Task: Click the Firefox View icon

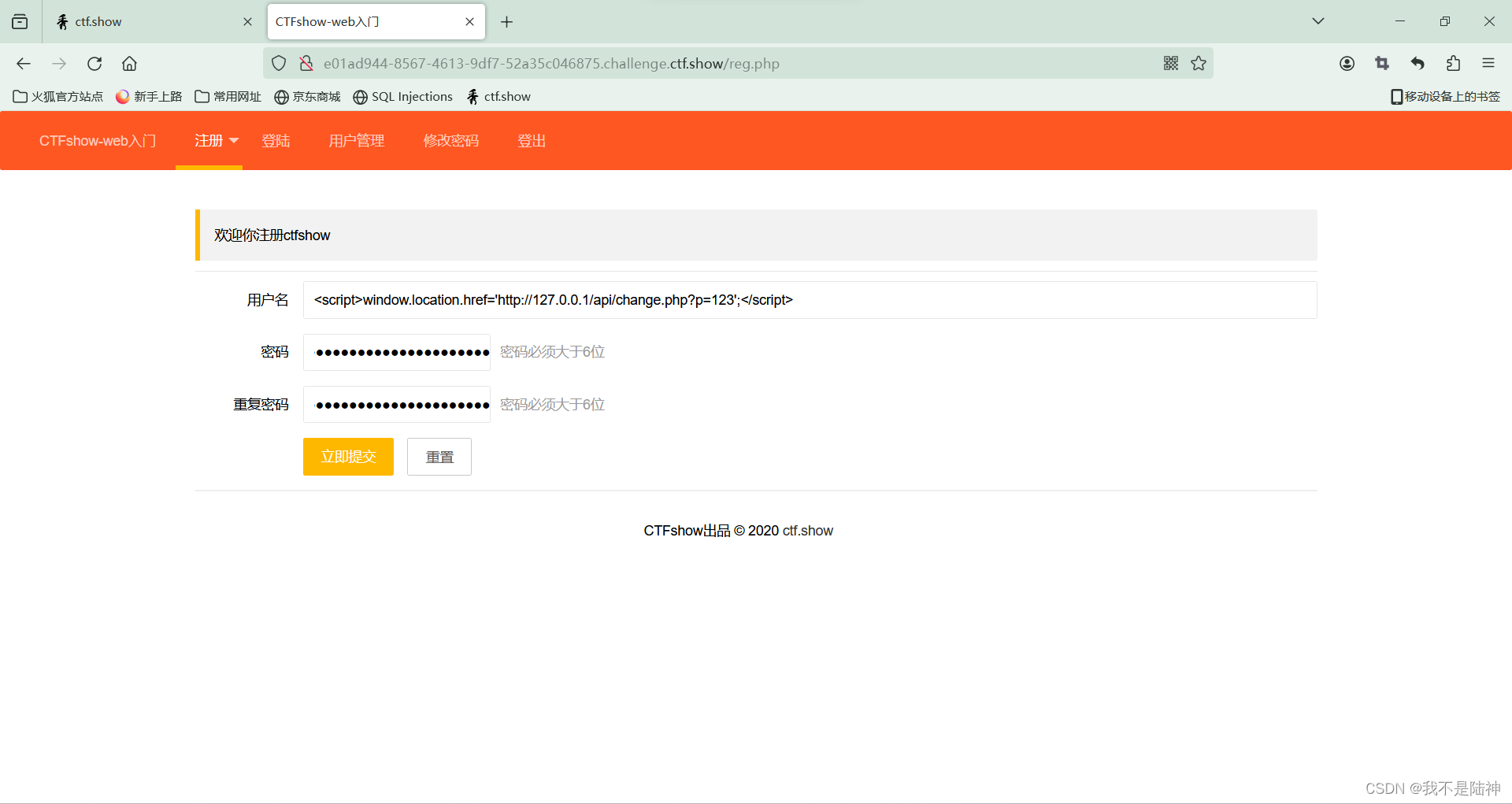Action: click(x=20, y=22)
